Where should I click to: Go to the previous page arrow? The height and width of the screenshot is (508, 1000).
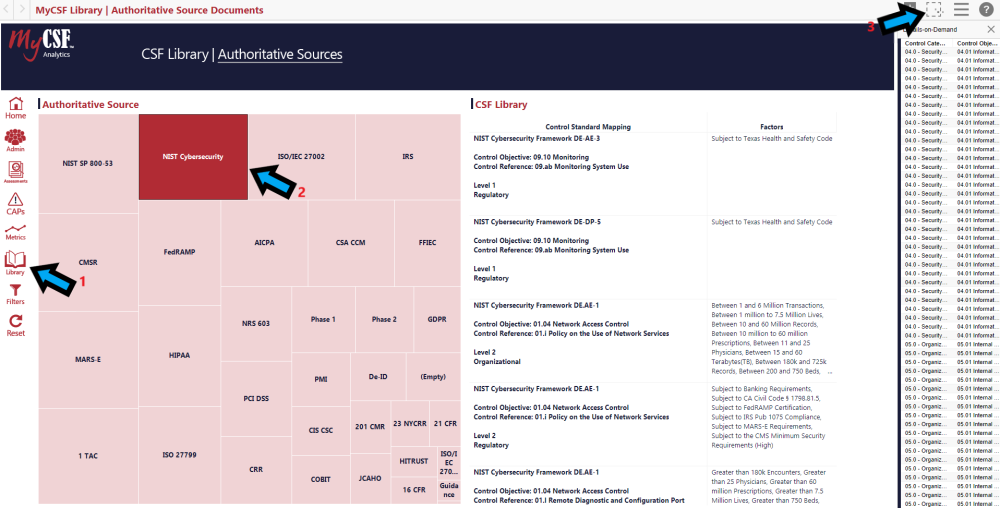click(x=8, y=10)
